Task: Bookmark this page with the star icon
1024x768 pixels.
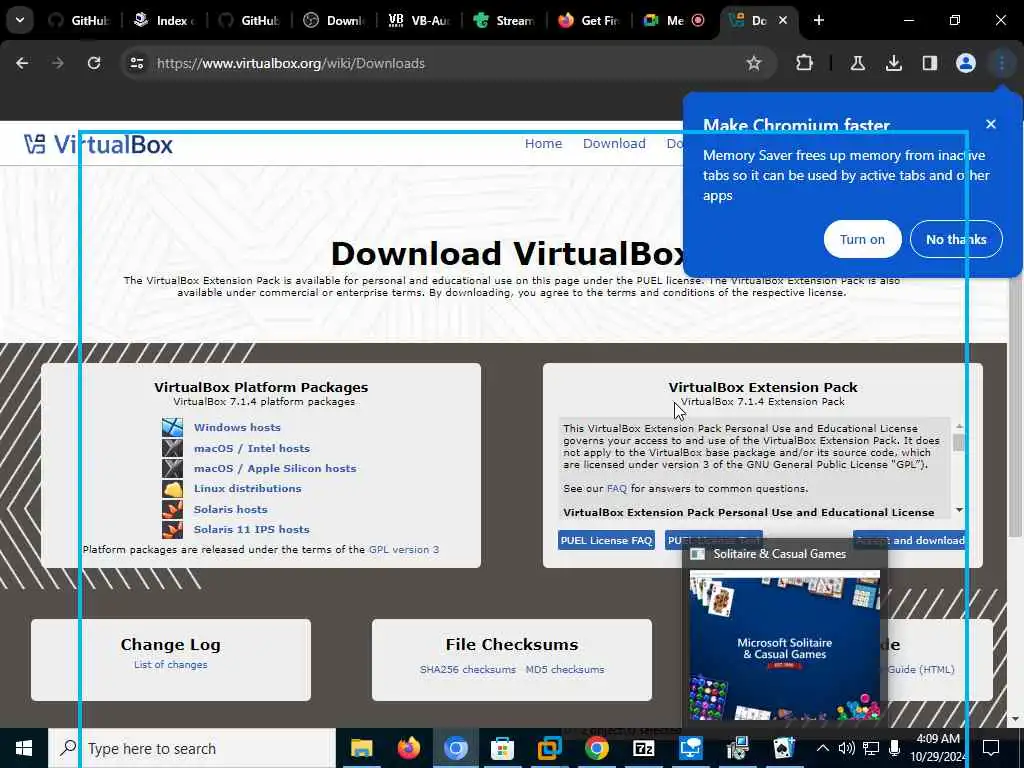Action: tap(754, 63)
